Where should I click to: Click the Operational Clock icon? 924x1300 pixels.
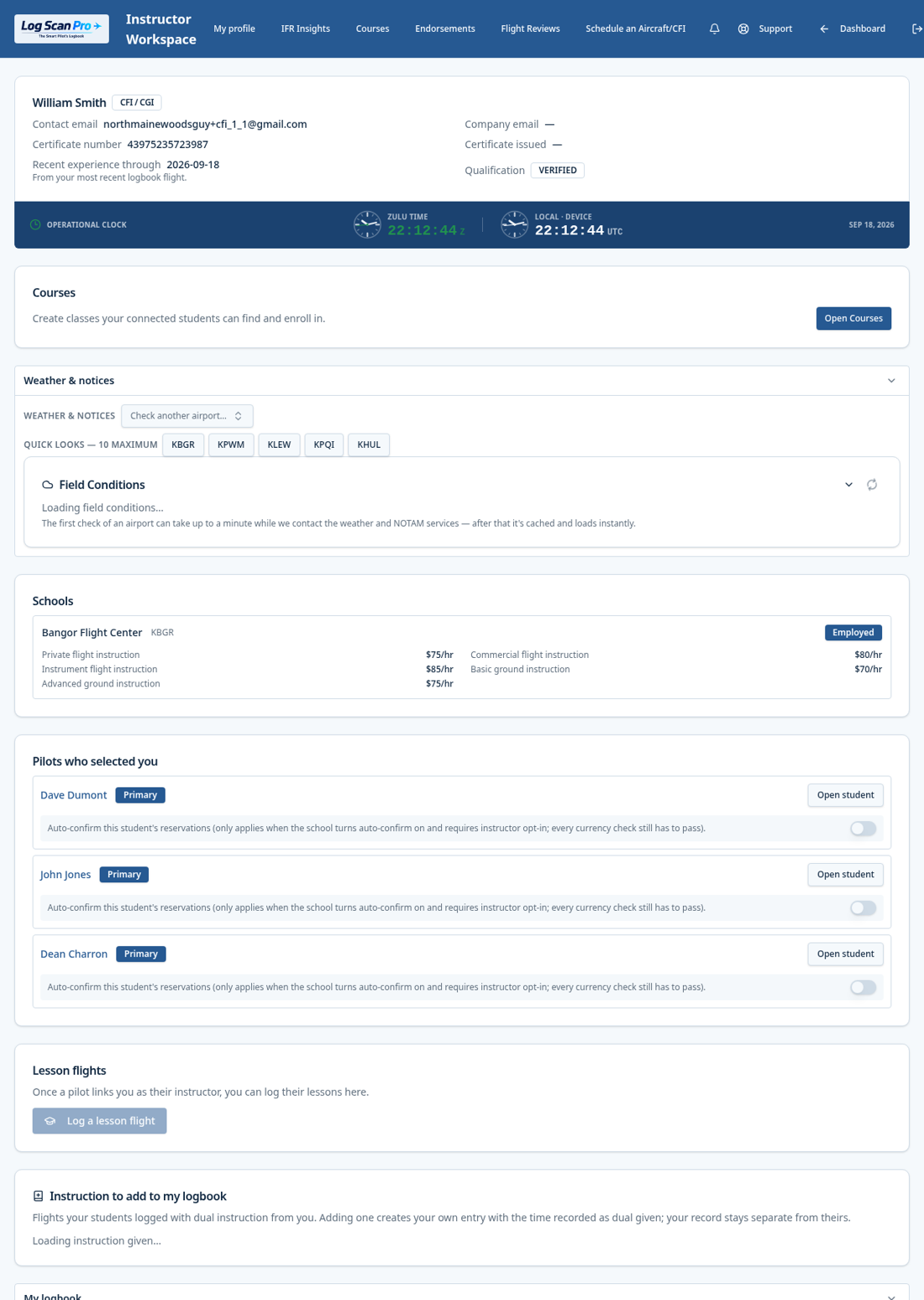point(35,225)
